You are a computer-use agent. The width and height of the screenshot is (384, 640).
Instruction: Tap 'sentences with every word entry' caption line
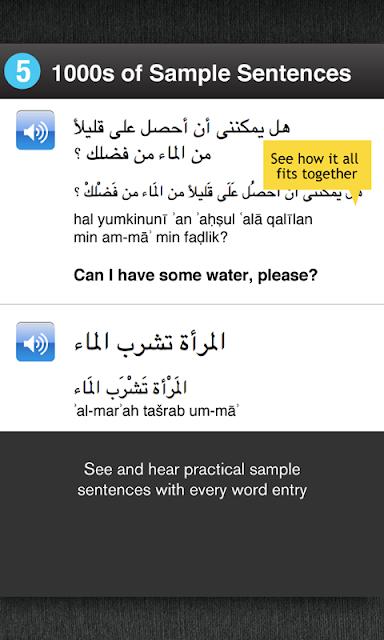[x=192, y=489]
